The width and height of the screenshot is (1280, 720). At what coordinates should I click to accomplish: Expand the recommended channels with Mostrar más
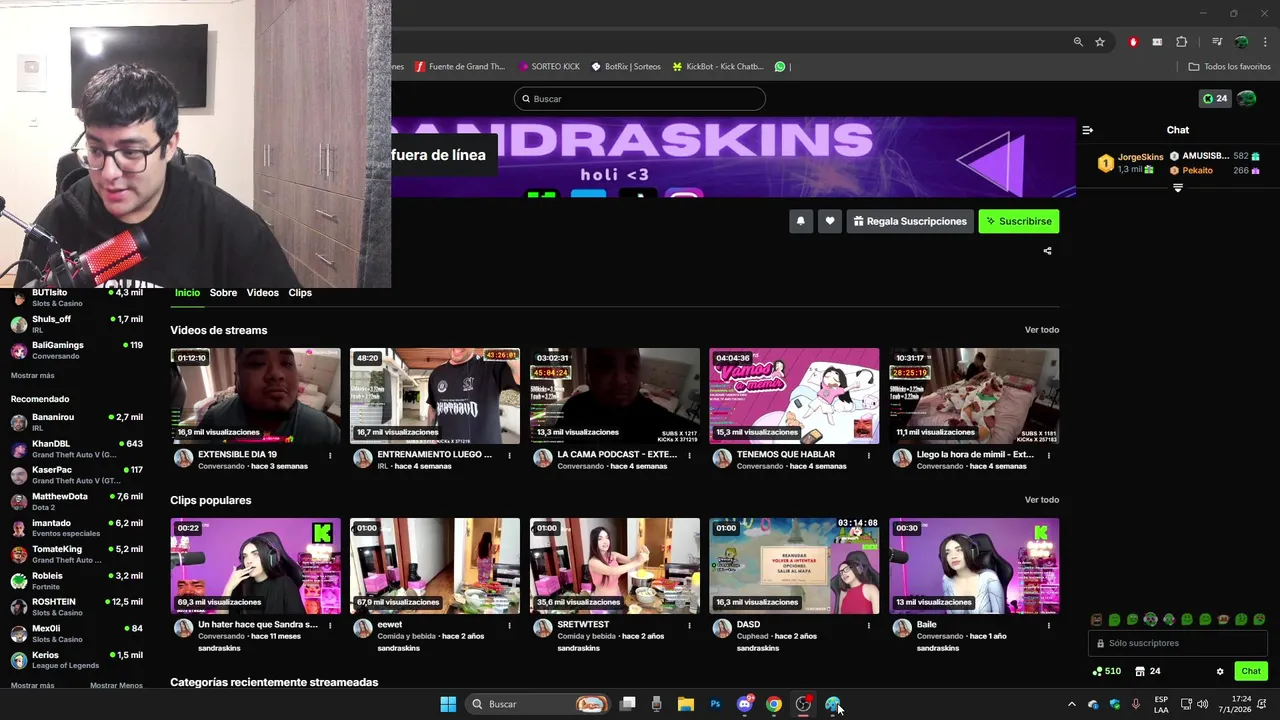(32, 685)
